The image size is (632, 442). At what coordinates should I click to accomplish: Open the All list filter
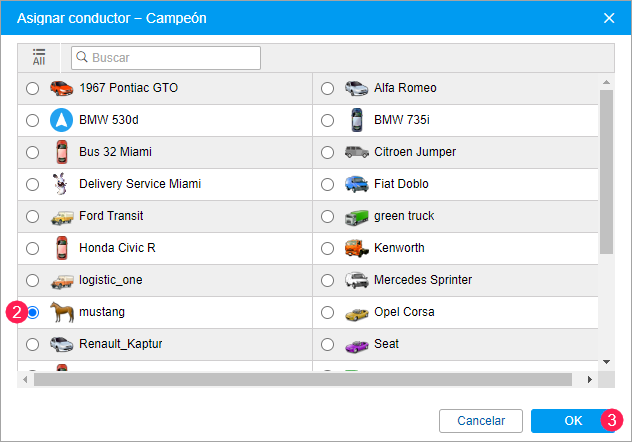point(39,58)
